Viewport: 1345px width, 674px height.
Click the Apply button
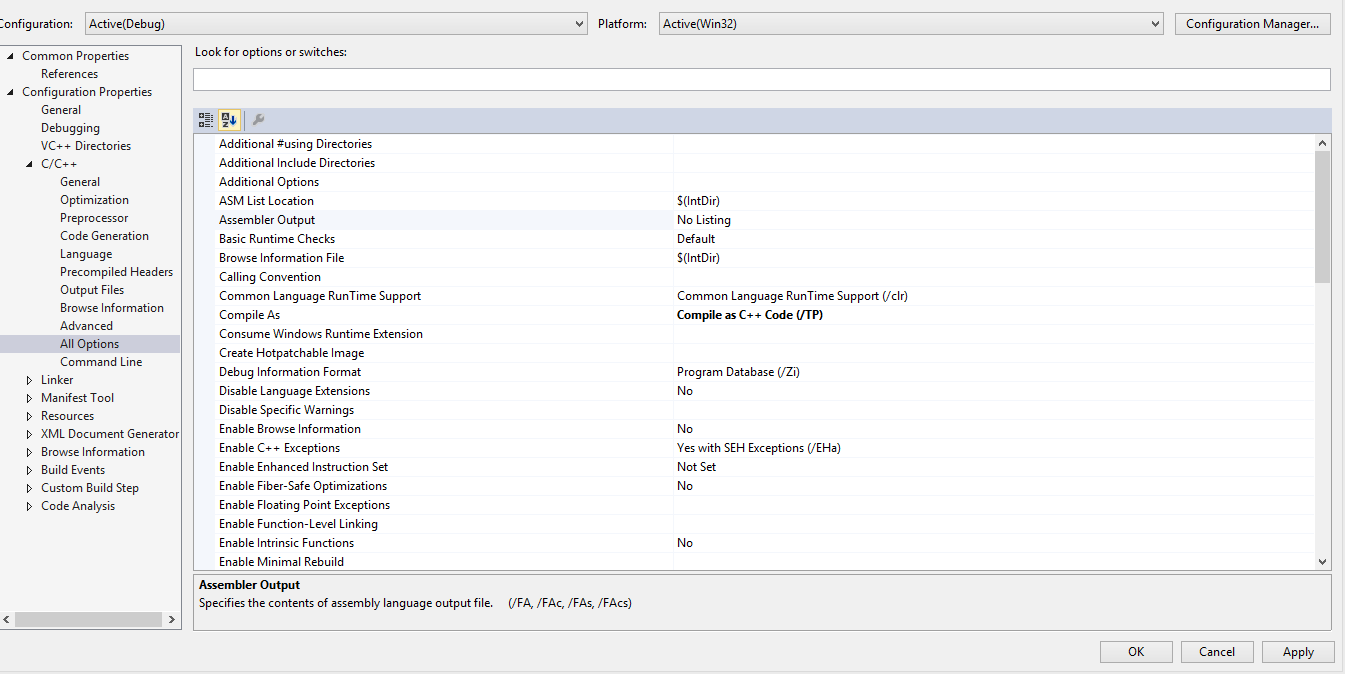(1298, 651)
